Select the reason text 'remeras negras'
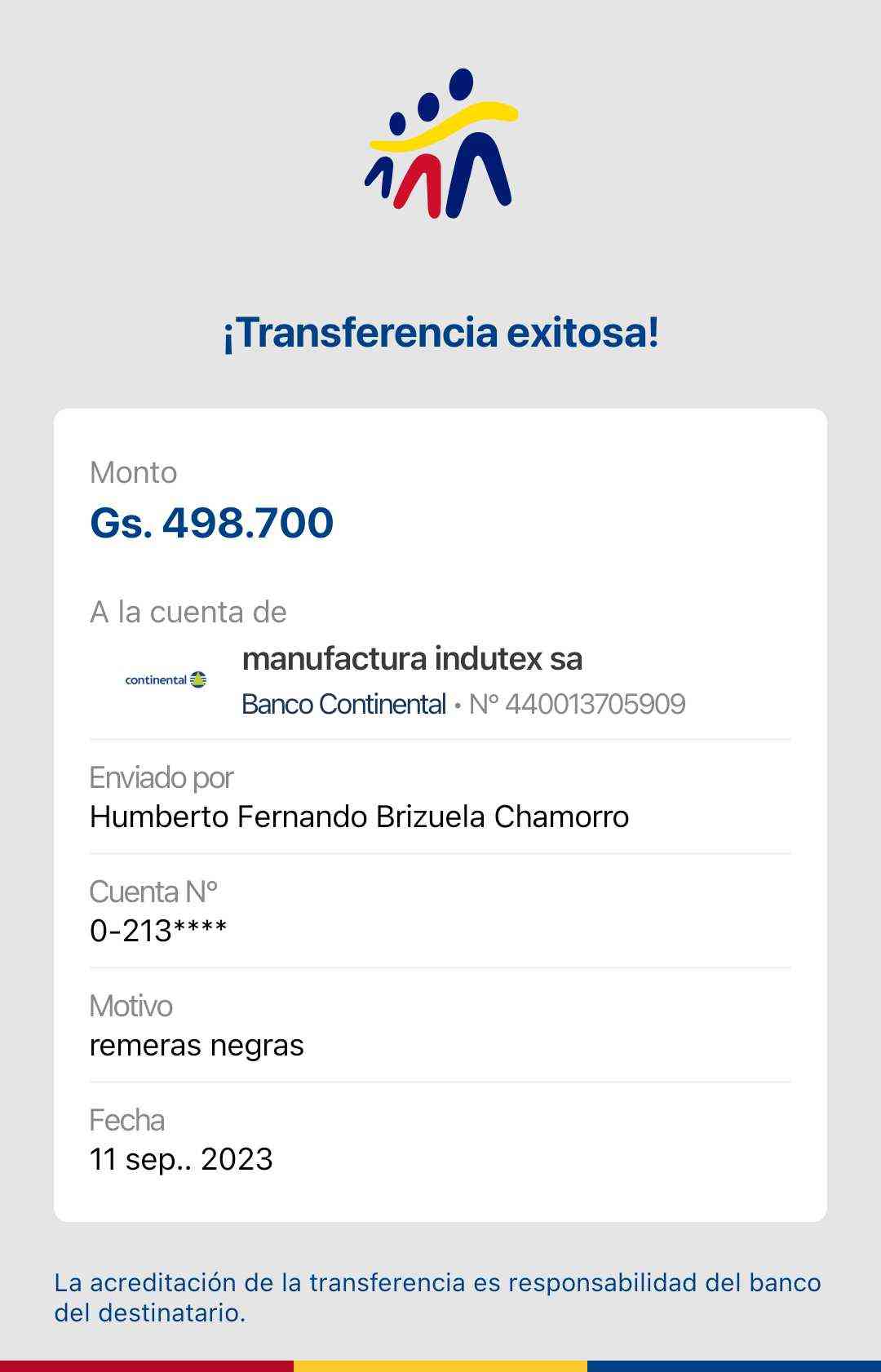The height and width of the screenshot is (1372, 881). click(197, 1045)
